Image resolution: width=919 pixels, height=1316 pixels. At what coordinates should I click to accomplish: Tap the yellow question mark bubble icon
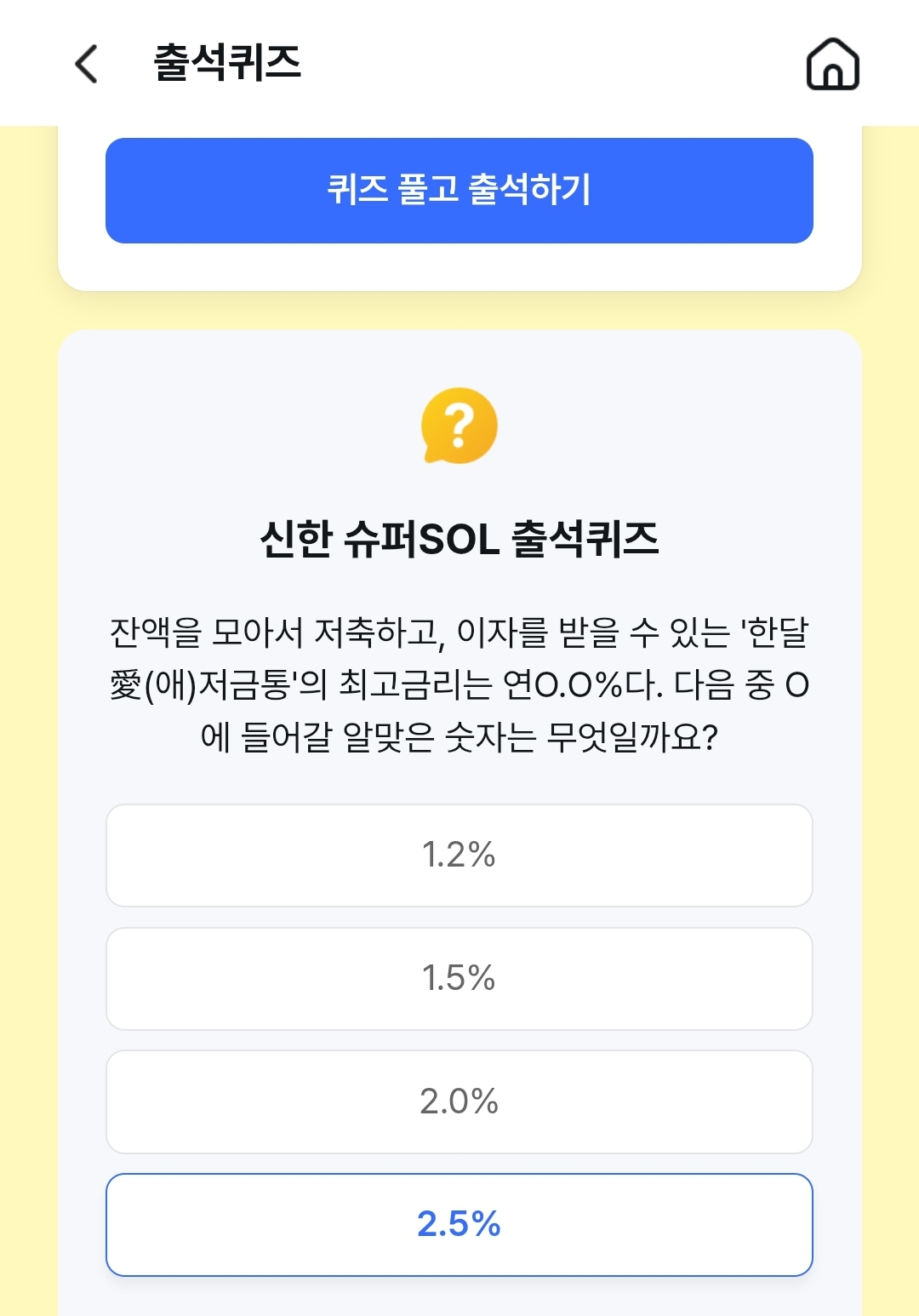point(459,426)
